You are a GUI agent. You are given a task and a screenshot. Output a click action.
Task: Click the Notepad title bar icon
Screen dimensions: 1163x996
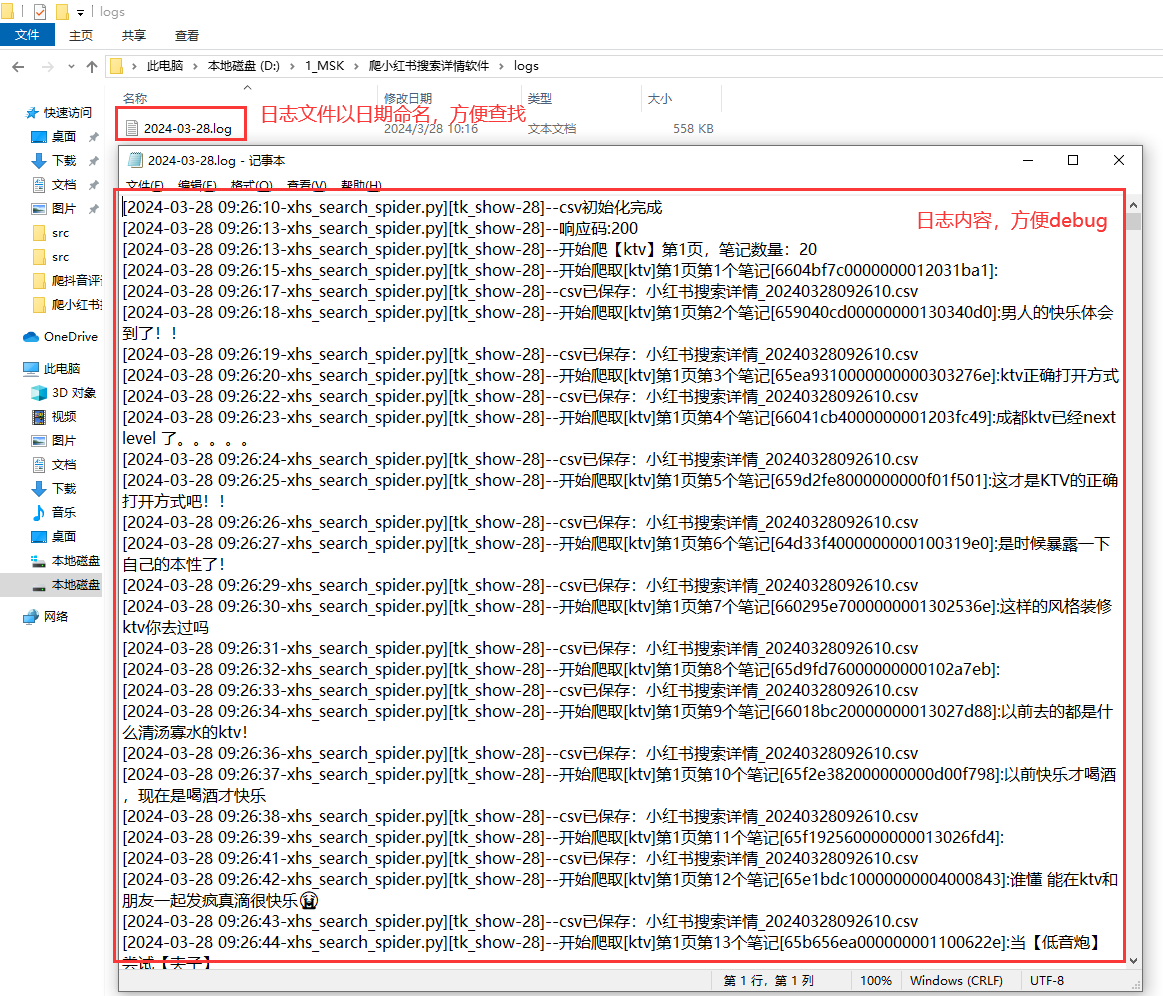point(135,160)
